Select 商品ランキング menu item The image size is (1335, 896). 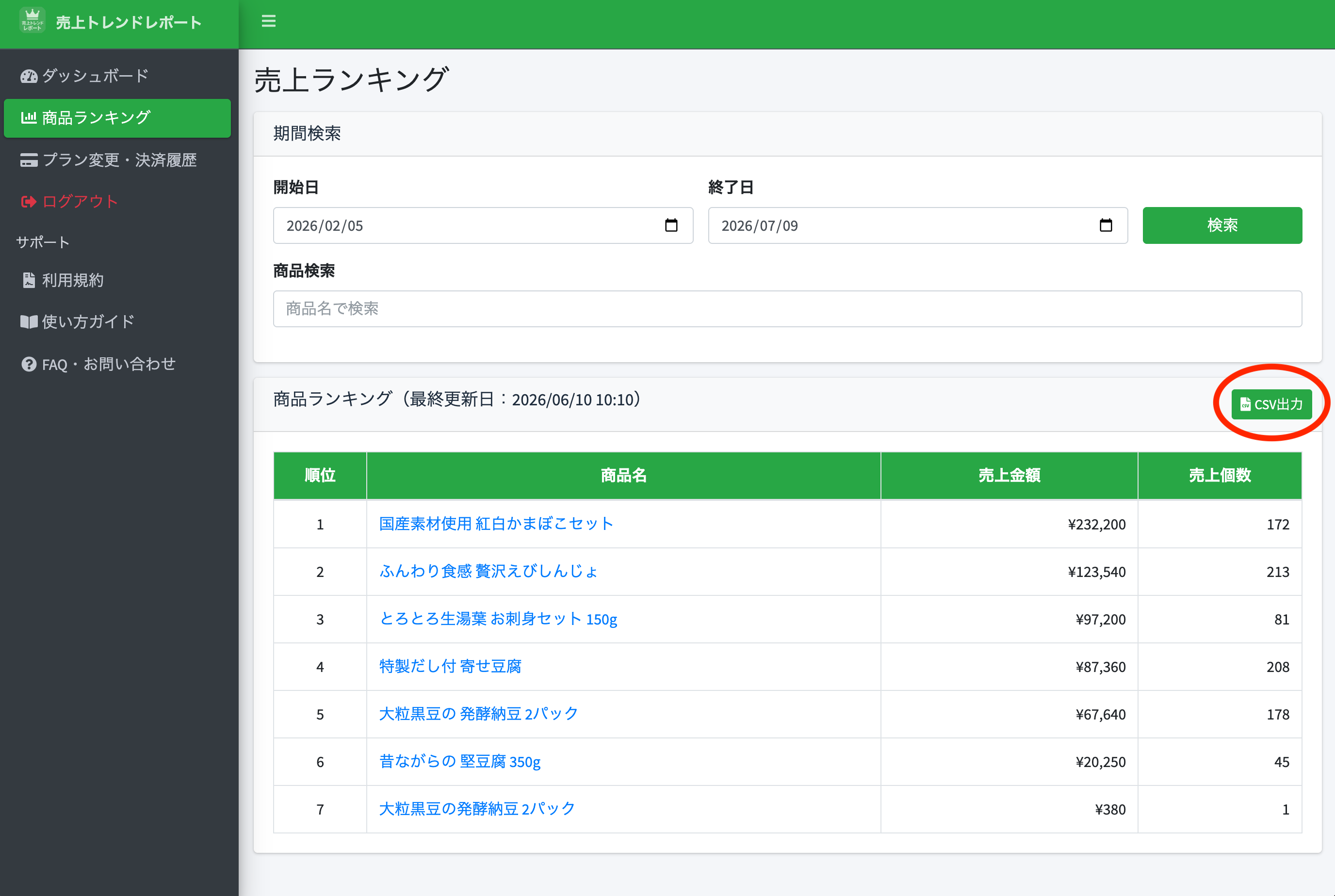pos(117,118)
